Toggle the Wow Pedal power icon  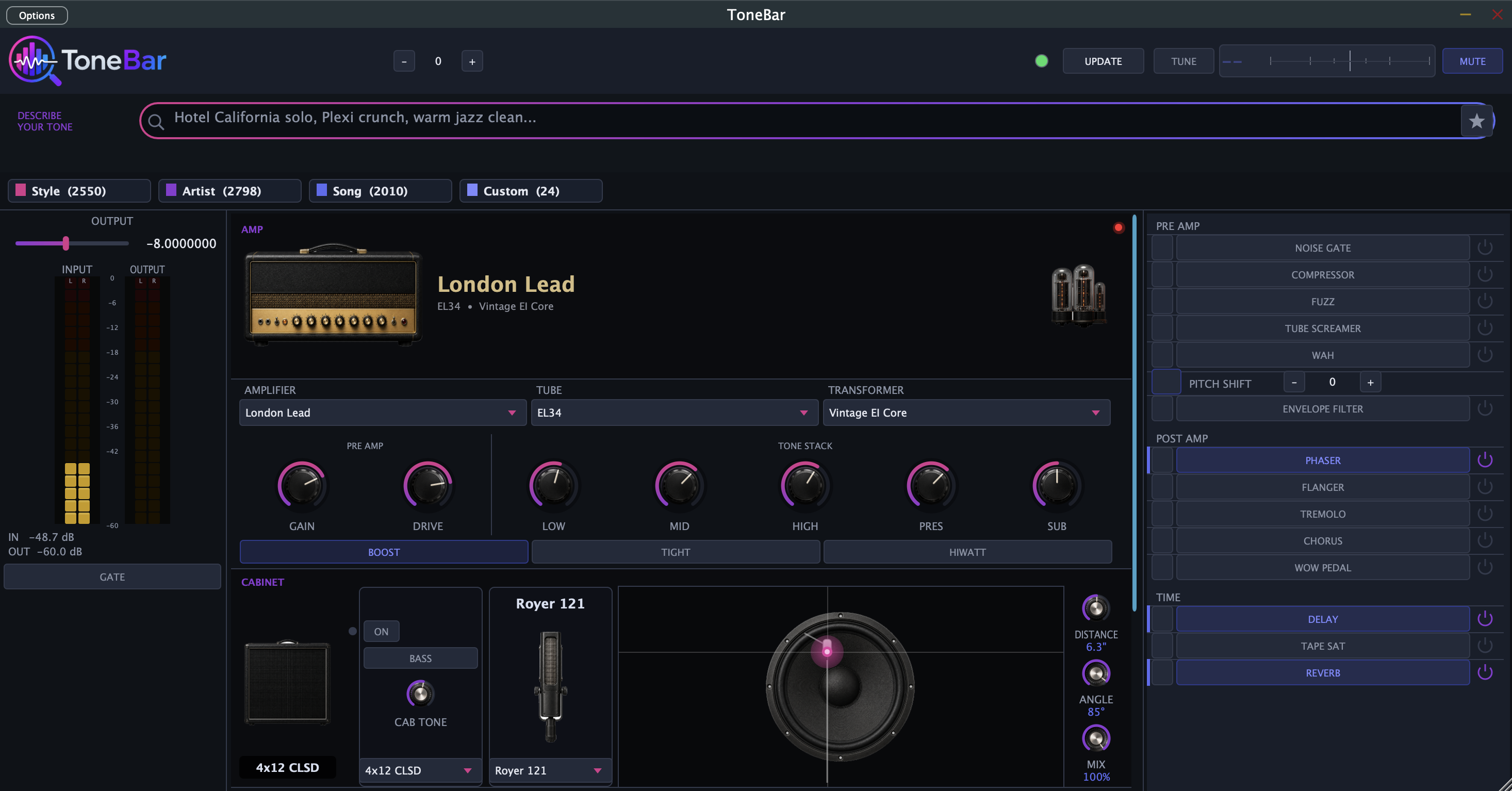pyautogui.click(x=1485, y=567)
